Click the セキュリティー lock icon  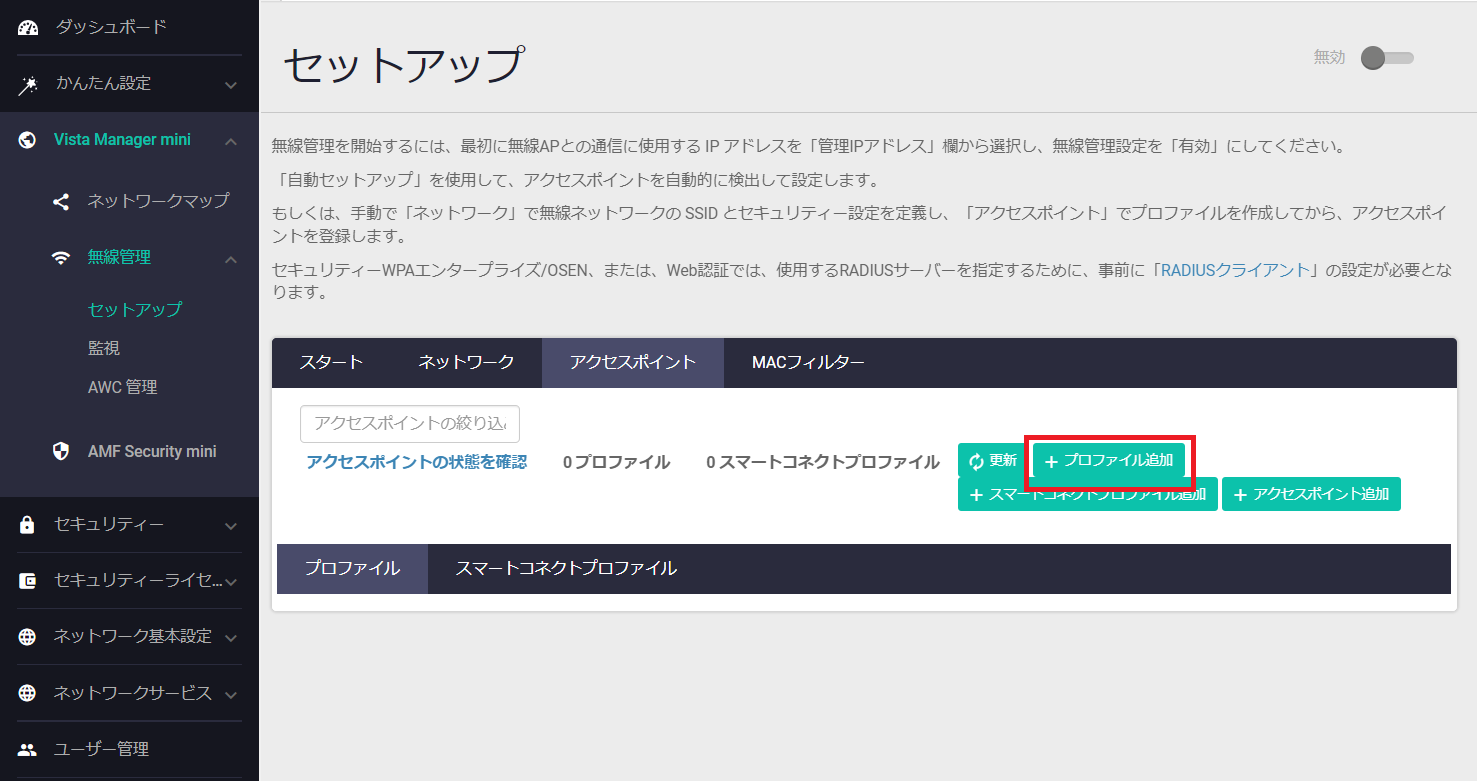28,525
